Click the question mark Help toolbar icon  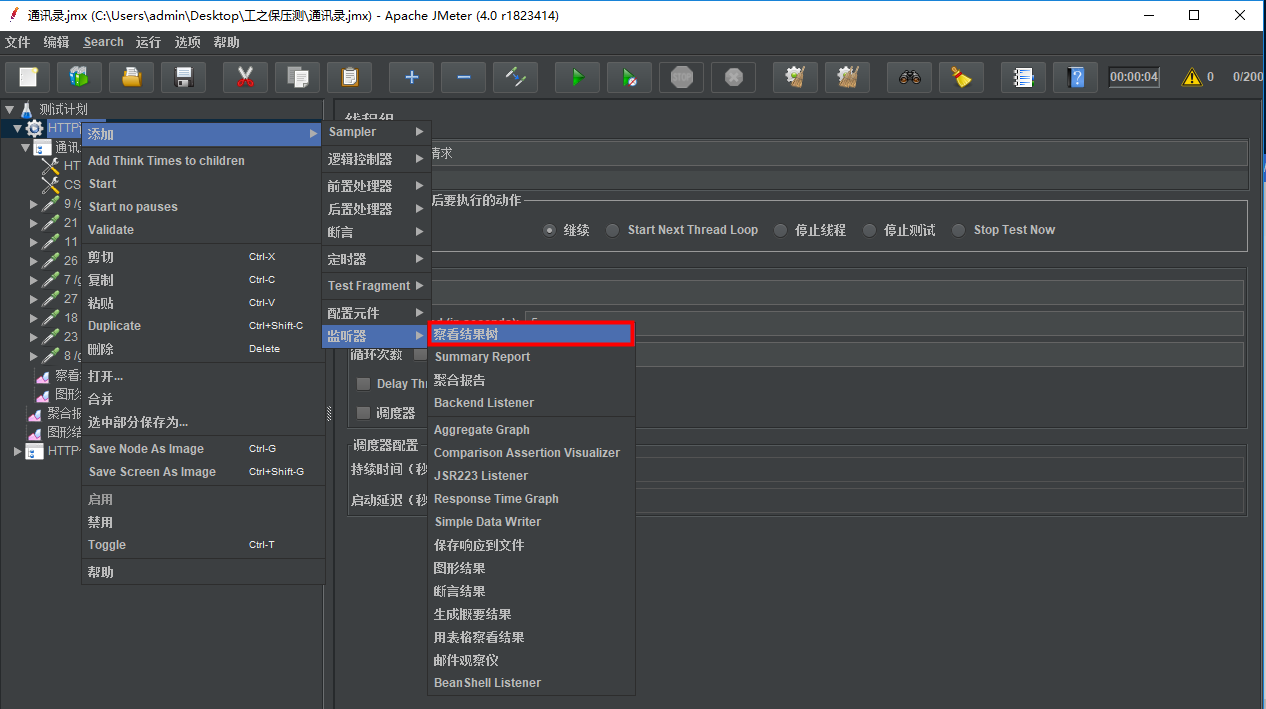[x=1075, y=77]
